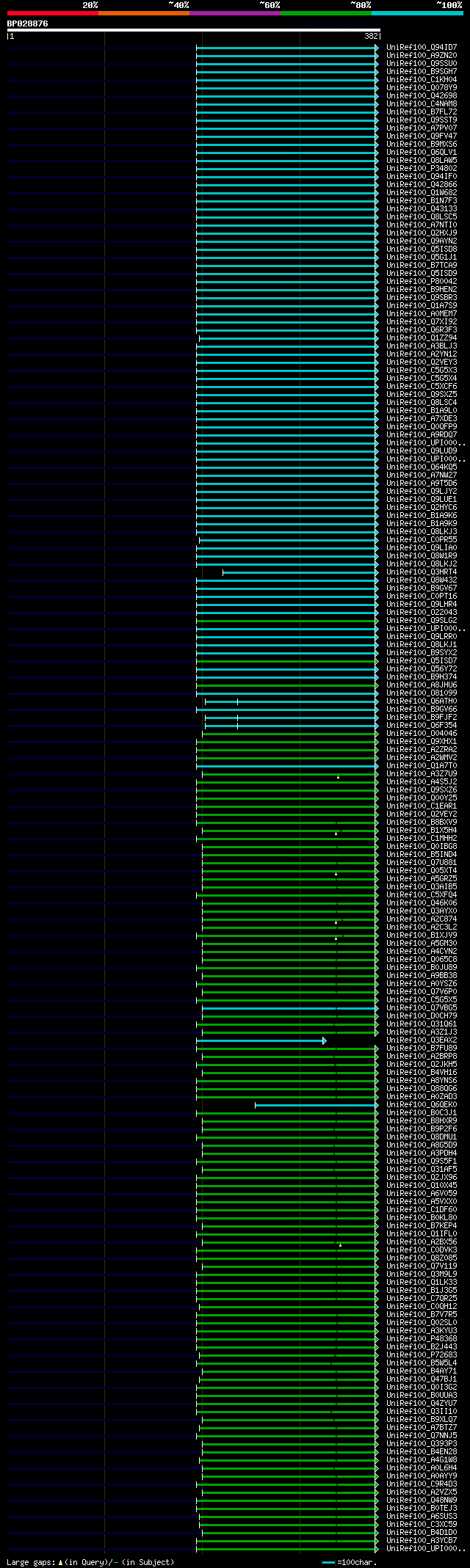Select the UniRef100_P34802 label
The image size is (470, 1568).
click(x=422, y=168)
